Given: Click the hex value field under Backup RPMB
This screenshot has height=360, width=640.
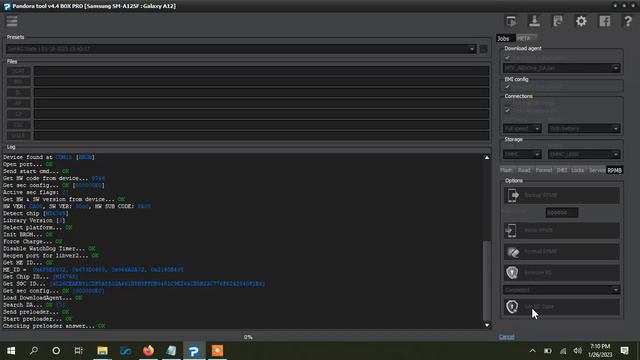Looking at the screenshot, I should click(562, 213).
